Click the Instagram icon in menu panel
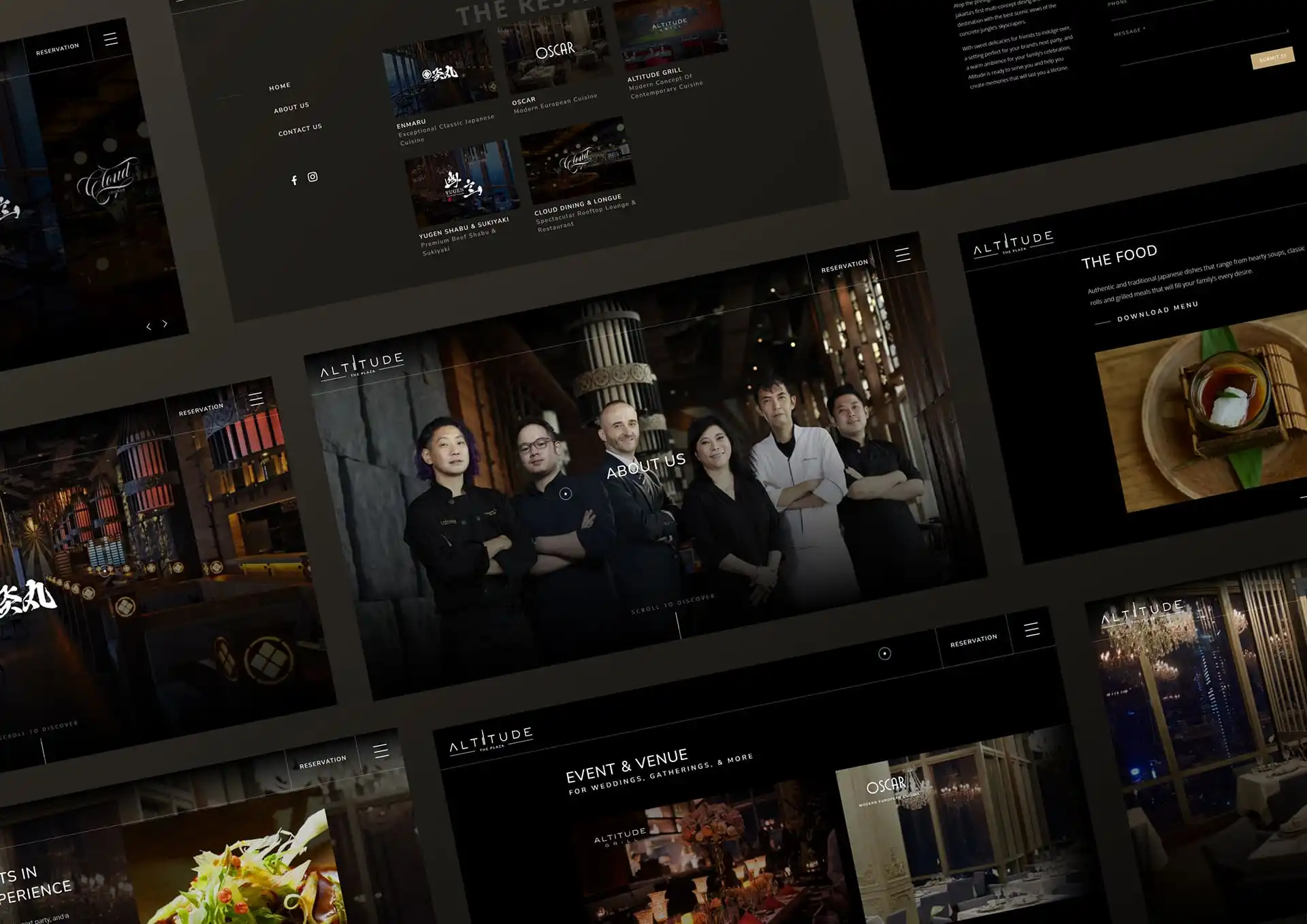Screen dimensions: 1307x924 click(x=312, y=177)
